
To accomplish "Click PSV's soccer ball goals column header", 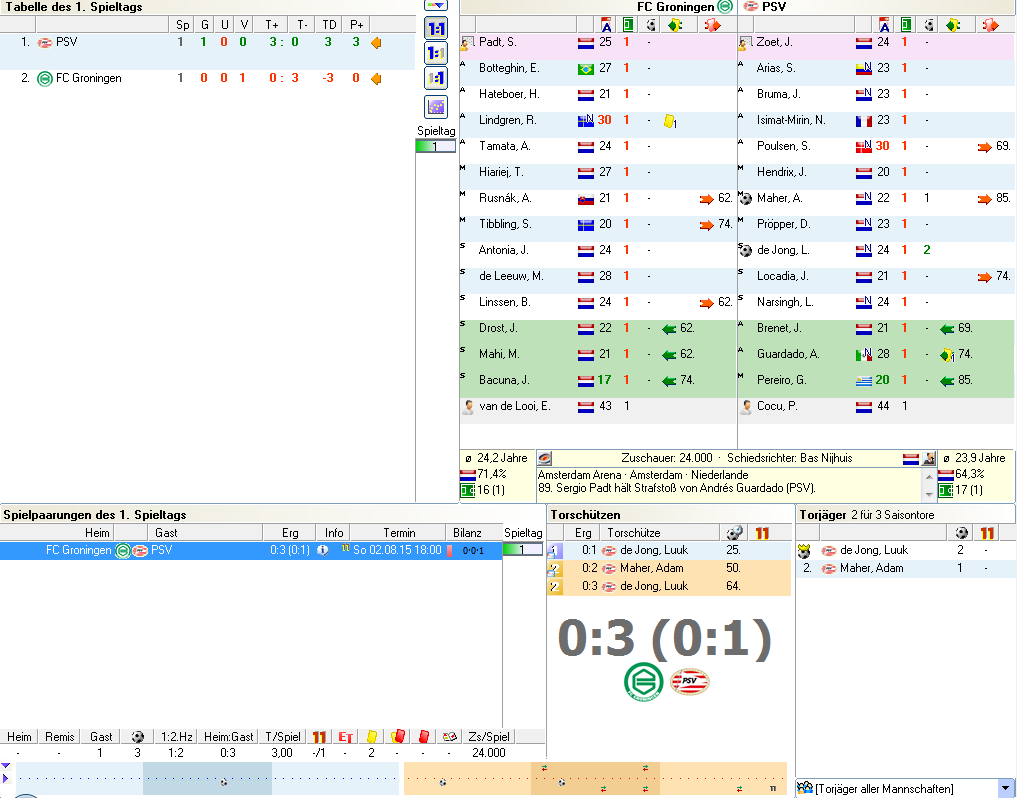I will tap(929, 25).
